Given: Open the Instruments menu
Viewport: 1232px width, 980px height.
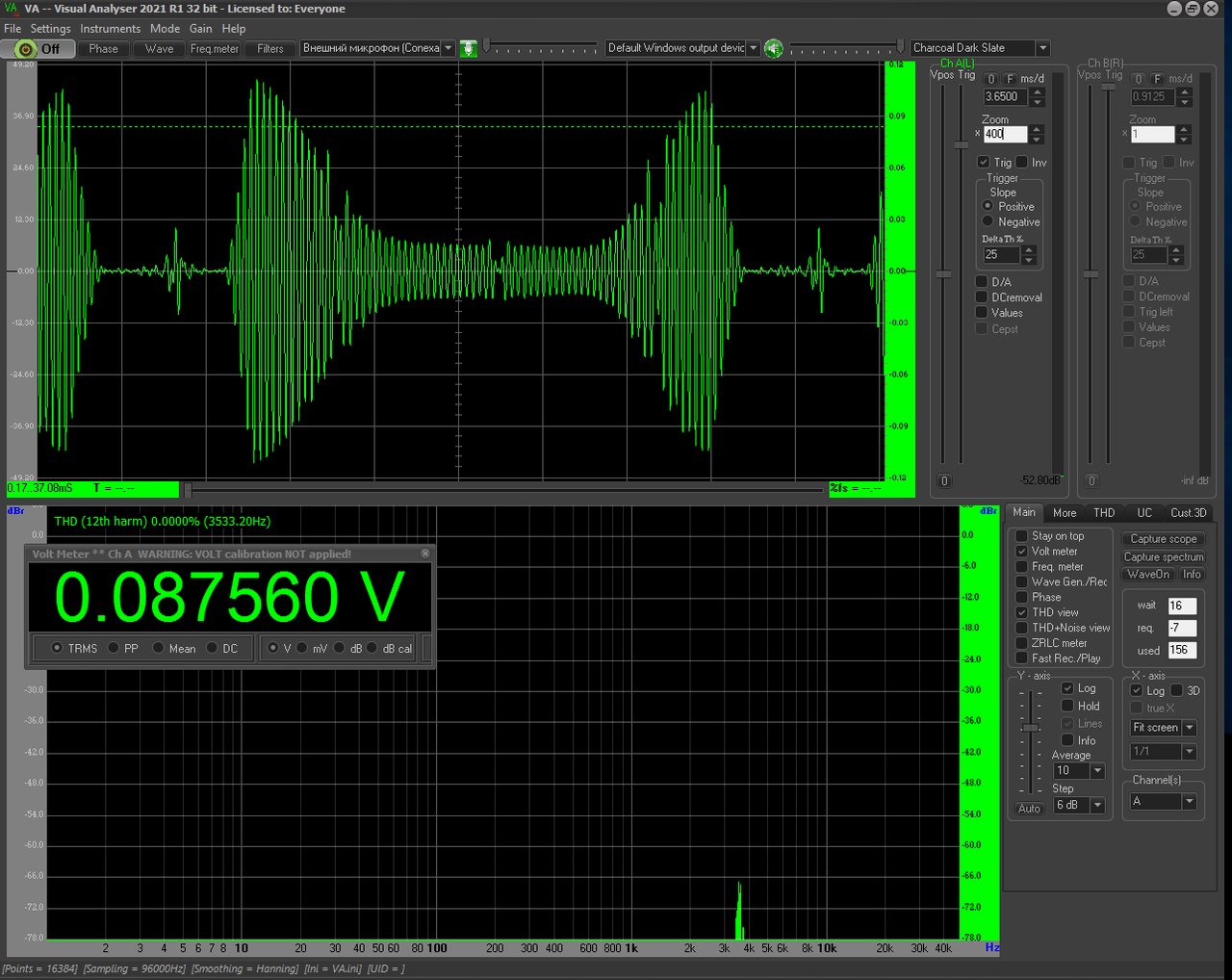Looking at the screenshot, I should tap(110, 29).
